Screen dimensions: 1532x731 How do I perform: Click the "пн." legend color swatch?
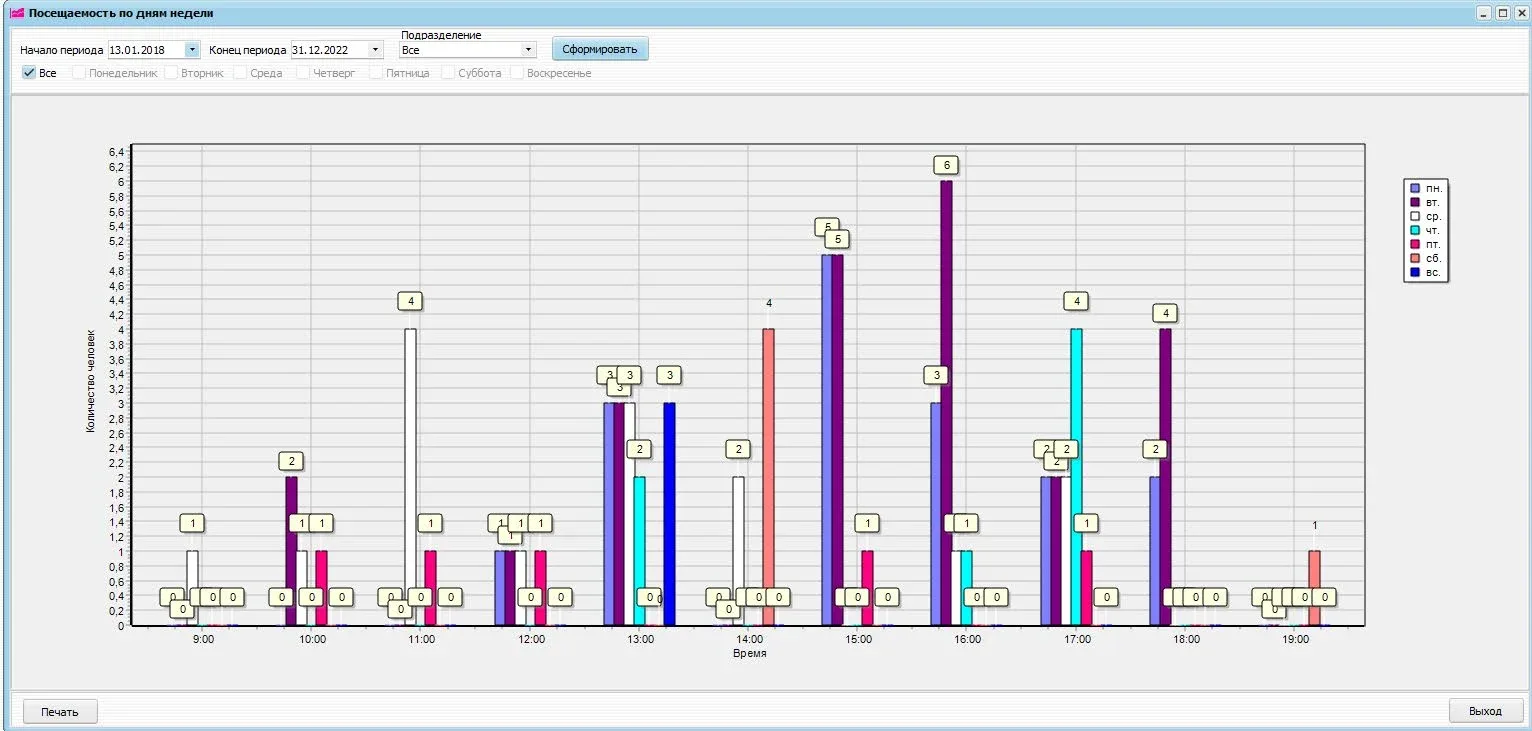click(x=1415, y=188)
